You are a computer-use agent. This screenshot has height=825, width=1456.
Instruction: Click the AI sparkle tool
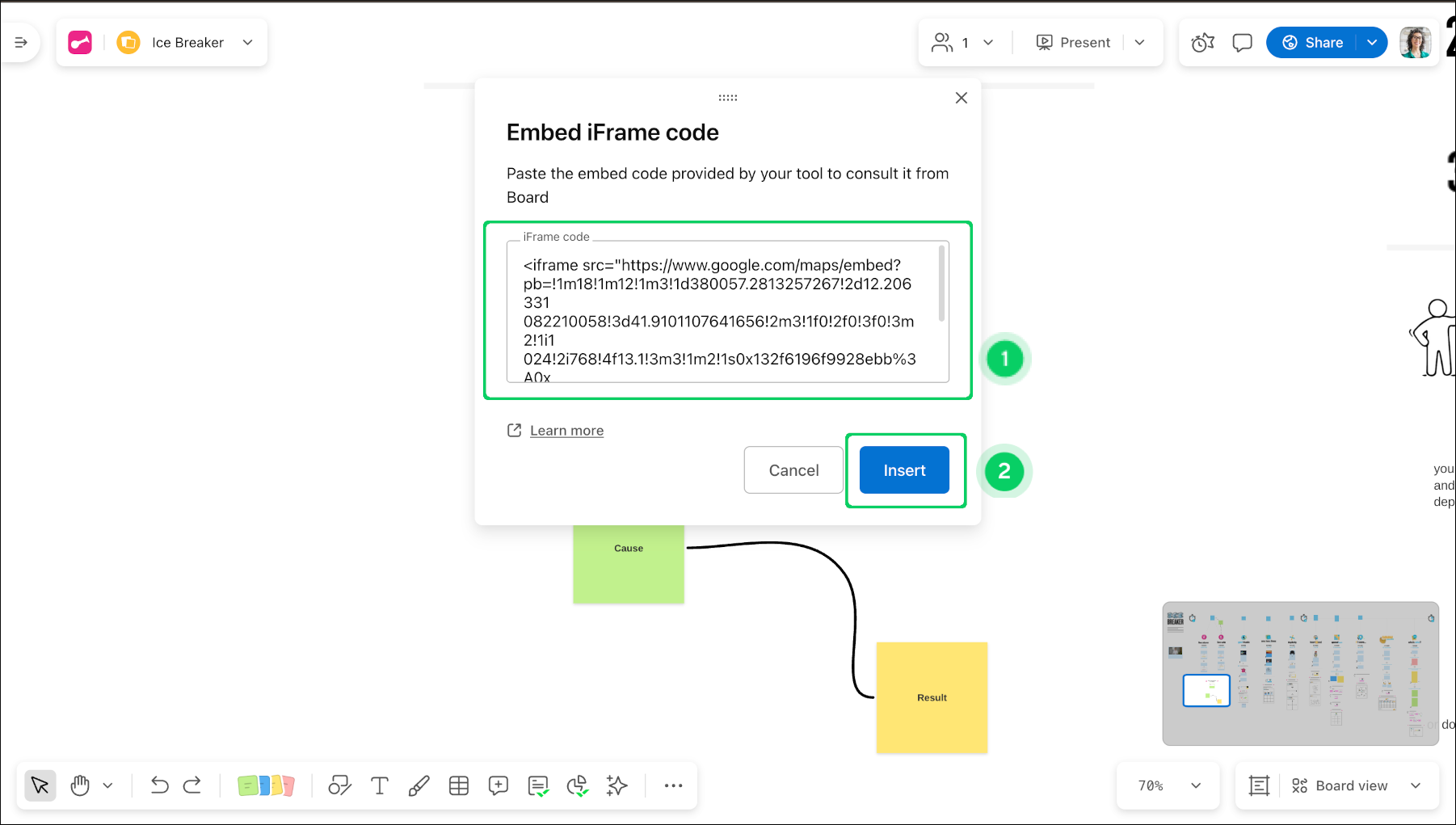click(x=617, y=785)
